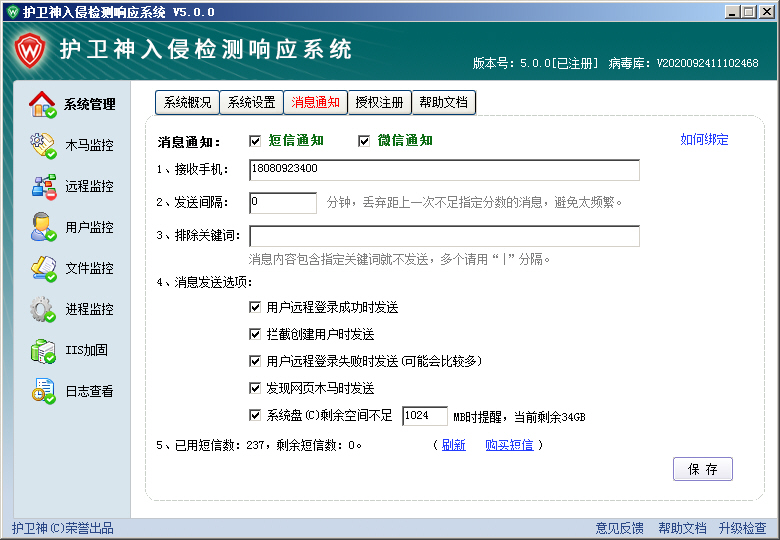Viewport: 780px width, 540px height.
Task: Open the 日志查看 log icon
Action: point(43,391)
